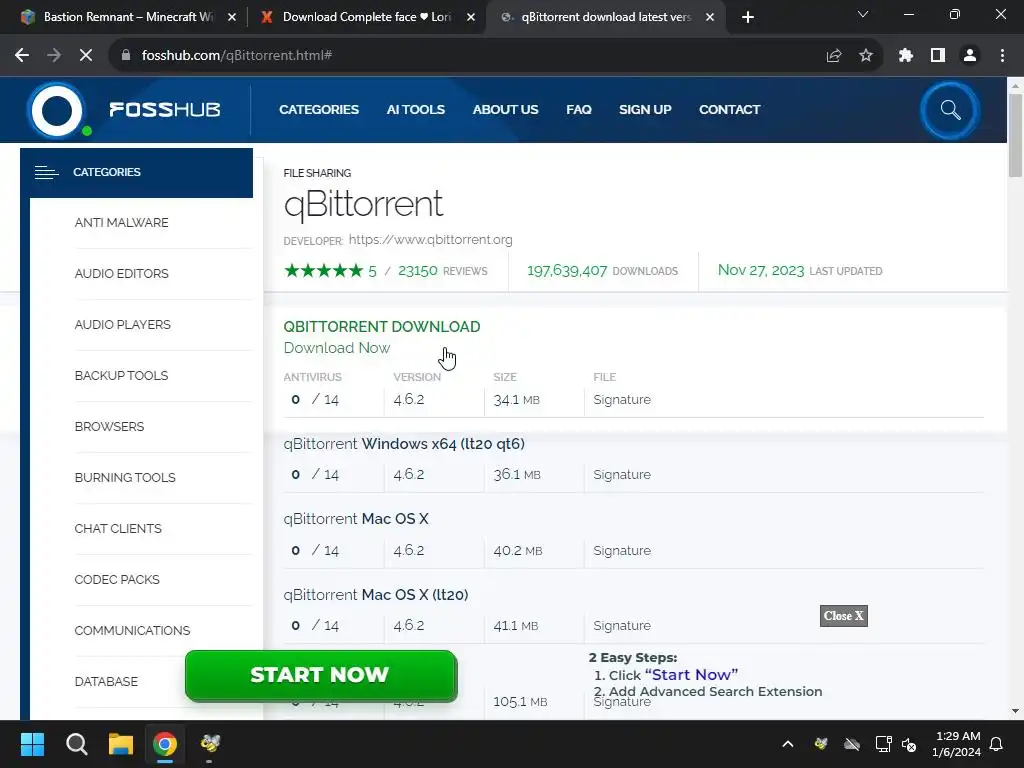Open qBittorrent Windows x64 (lt20 qt6) download
Image resolution: width=1024 pixels, height=768 pixels.
(404, 444)
